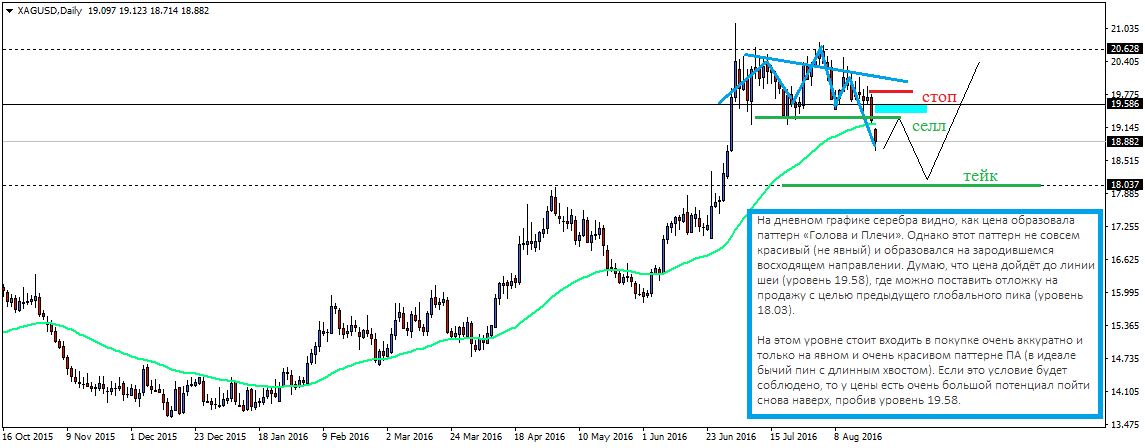The image size is (1145, 448).
Task: Click the 19.586 highlighted price label
Action: point(1125,104)
